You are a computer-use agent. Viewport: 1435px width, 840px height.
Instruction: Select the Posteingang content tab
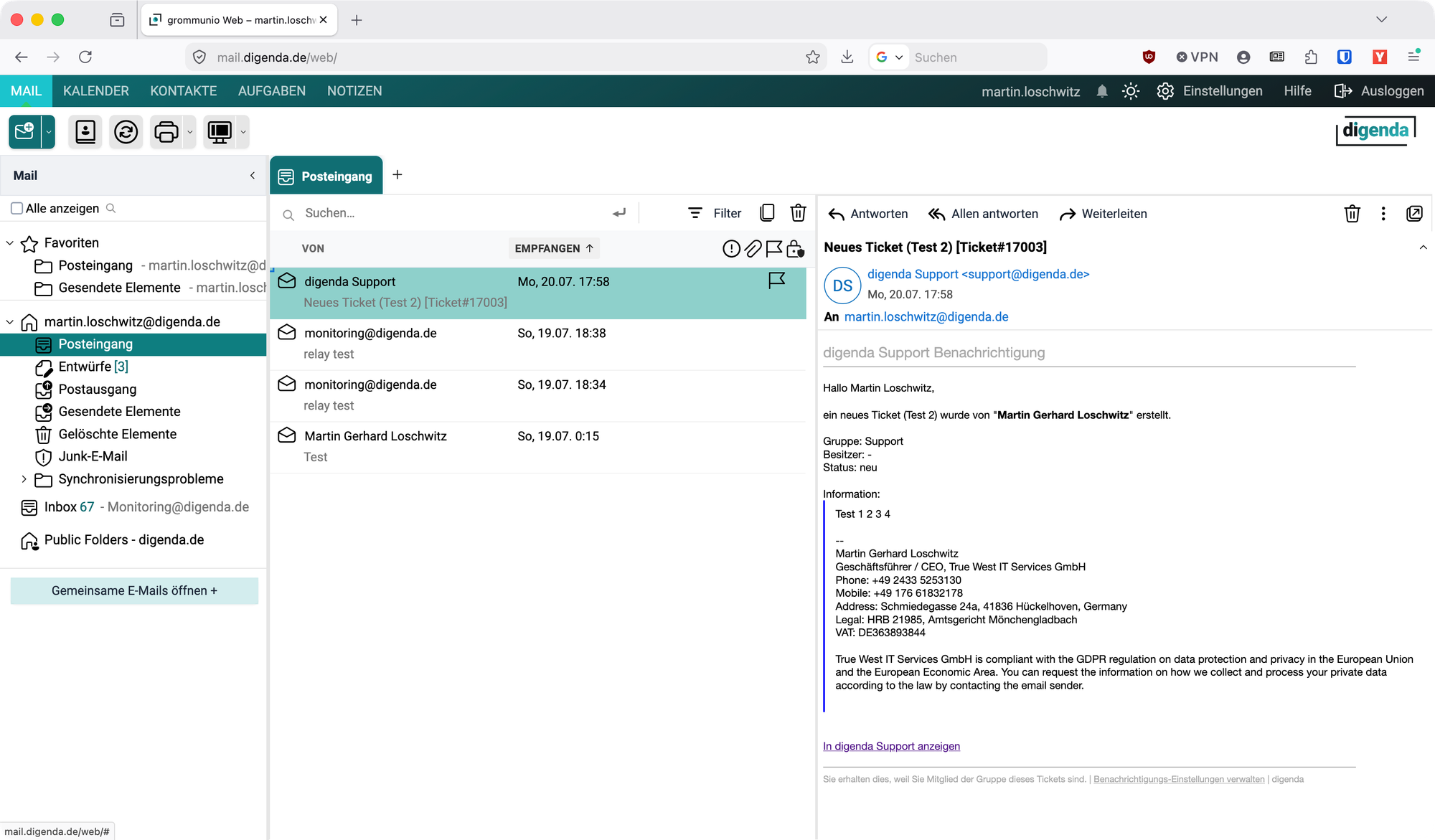(326, 176)
